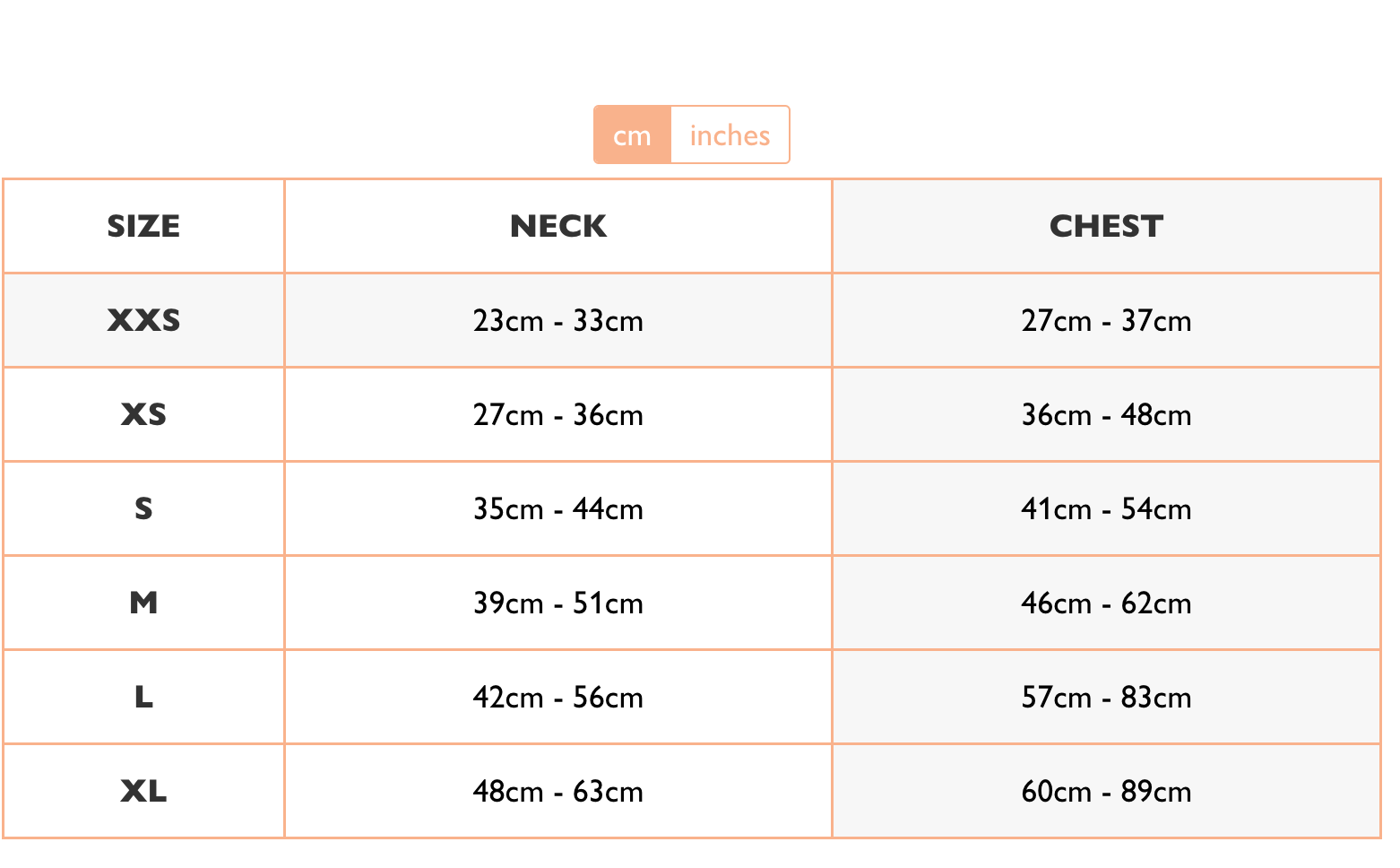Click the NECK column header
Viewport: 1400px width, 868px height.
558,226
